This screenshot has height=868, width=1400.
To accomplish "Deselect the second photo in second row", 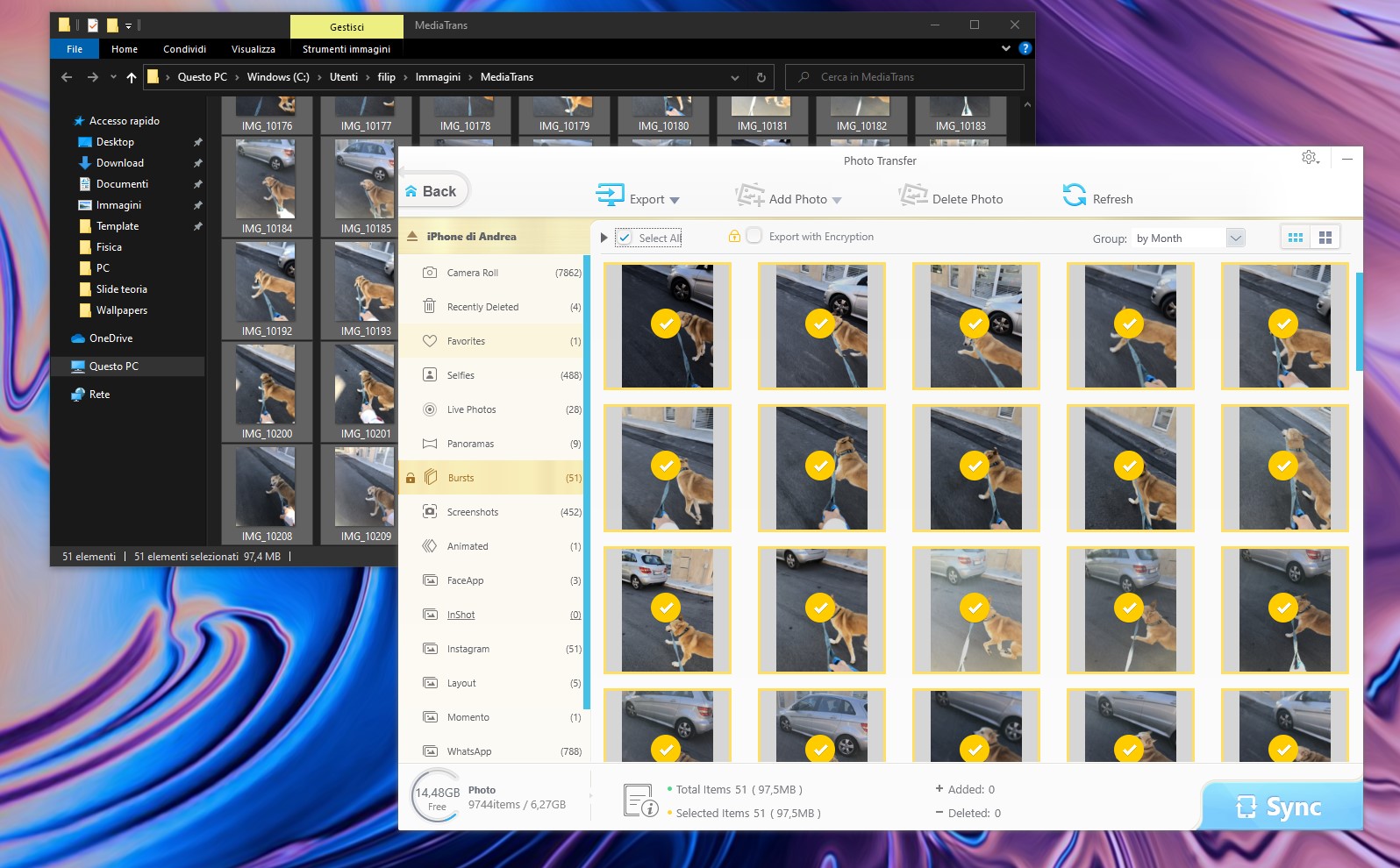I will [x=820, y=466].
